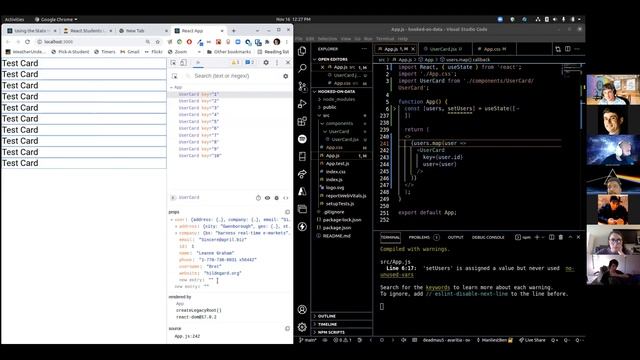Open the Explorer view in VS Code
The height and width of the screenshot is (360, 640).
302,51
